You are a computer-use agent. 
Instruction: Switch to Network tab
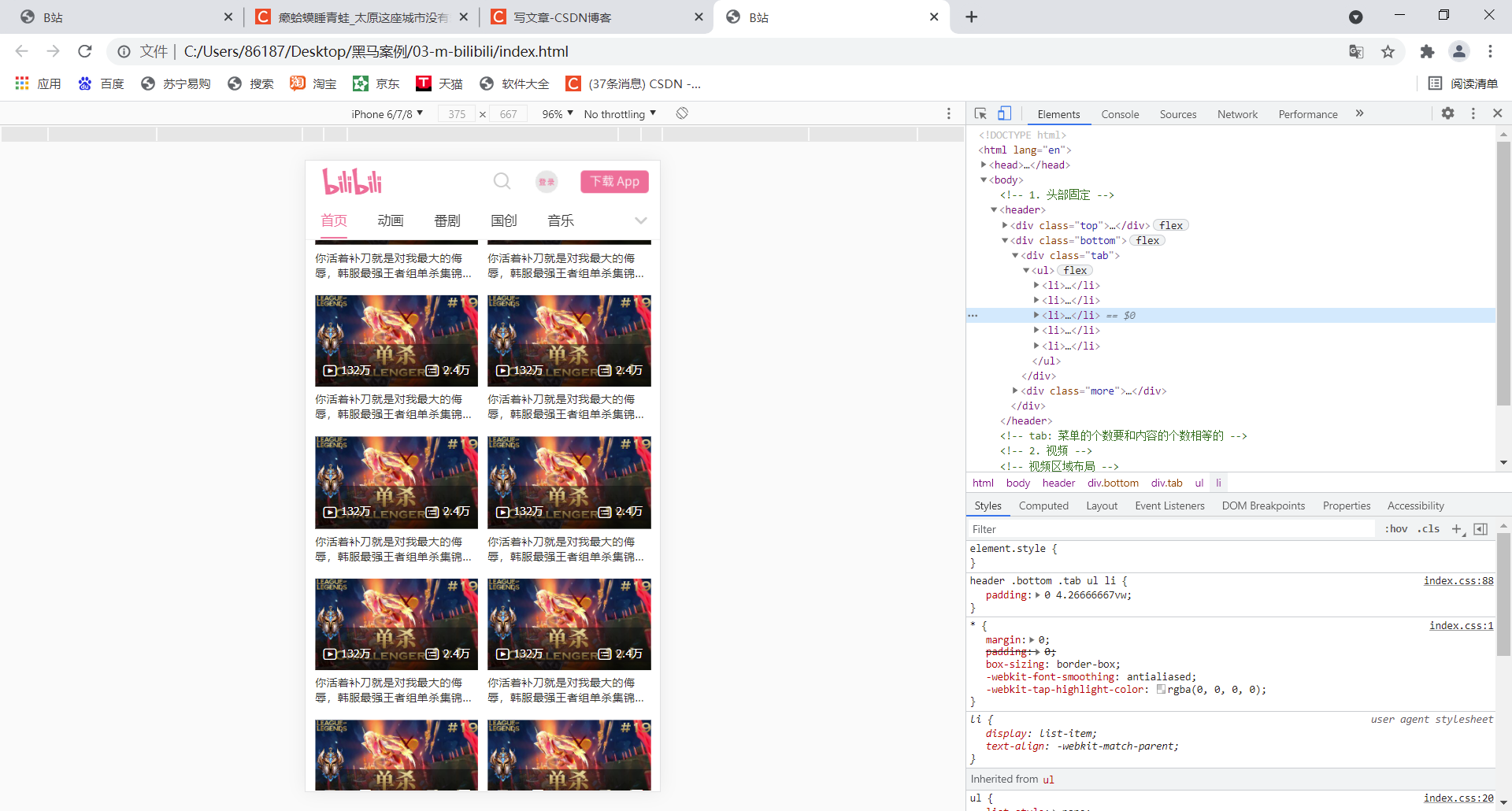tap(1237, 114)
